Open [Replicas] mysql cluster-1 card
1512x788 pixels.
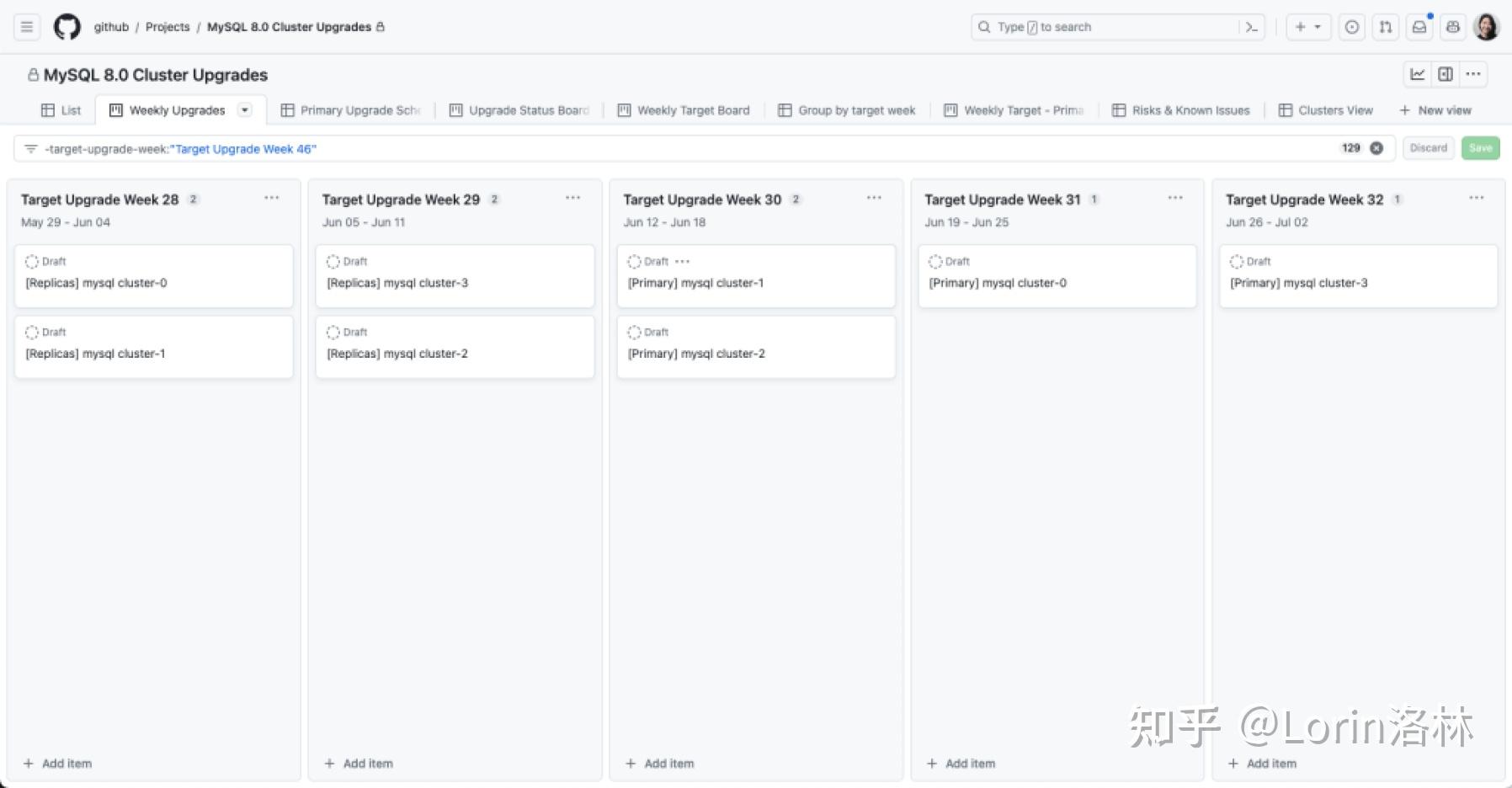coord(154,347)
